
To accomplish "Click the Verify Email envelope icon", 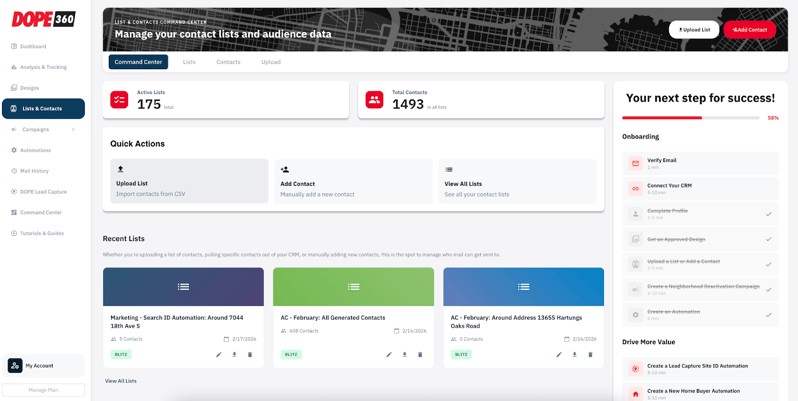I will click(635, 163).
